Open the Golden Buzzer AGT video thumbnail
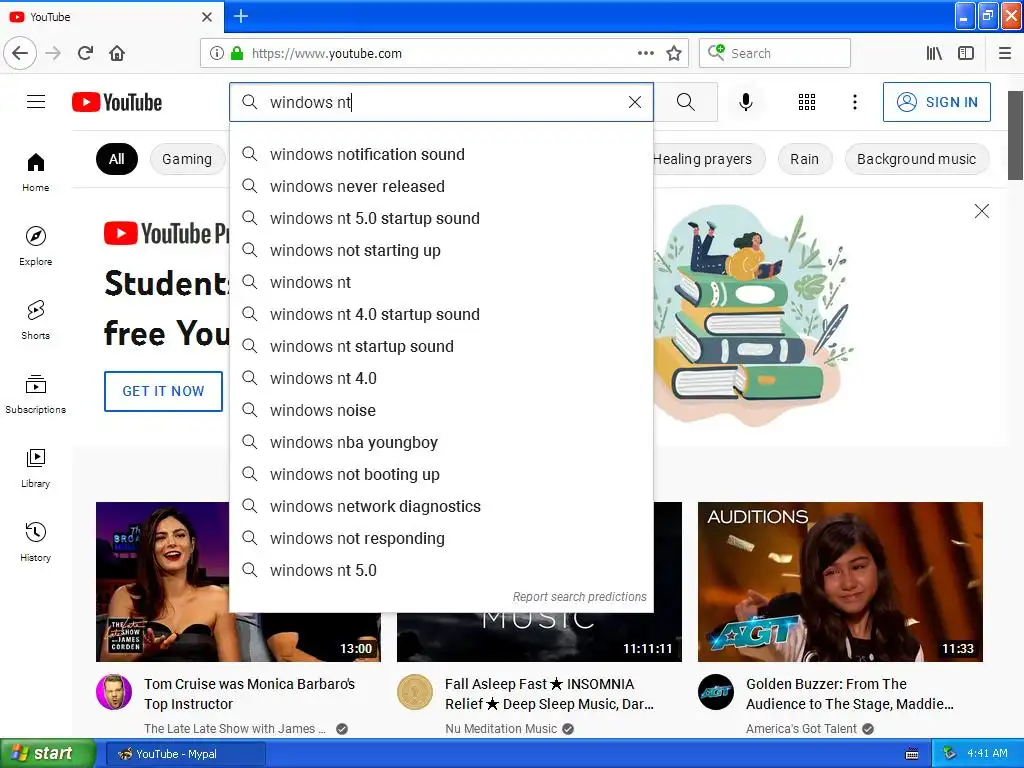Image resolution: width=1024 pixels, height=768 pixels. tap(840, 582)
